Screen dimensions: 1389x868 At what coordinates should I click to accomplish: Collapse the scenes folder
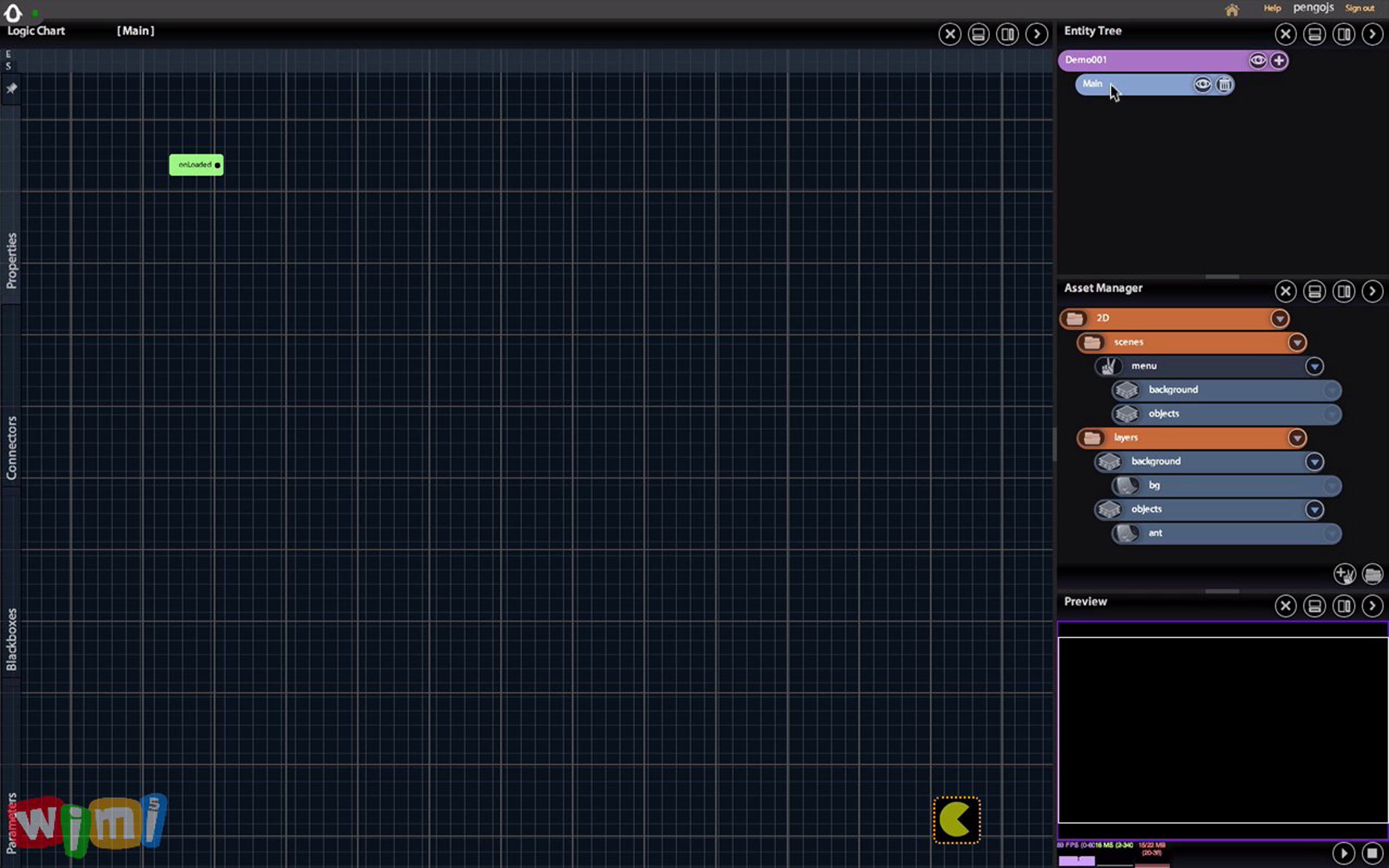point(1296,343)
